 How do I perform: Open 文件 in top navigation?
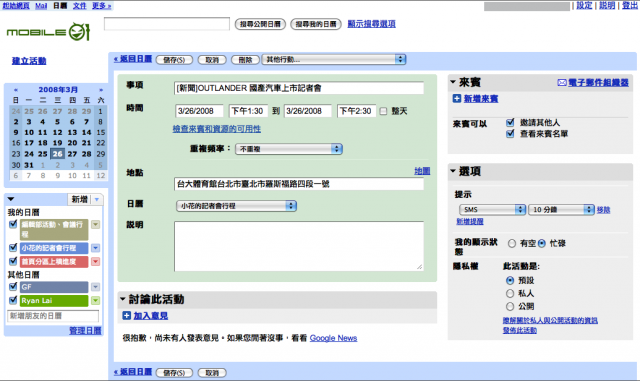tap(80, 6)
